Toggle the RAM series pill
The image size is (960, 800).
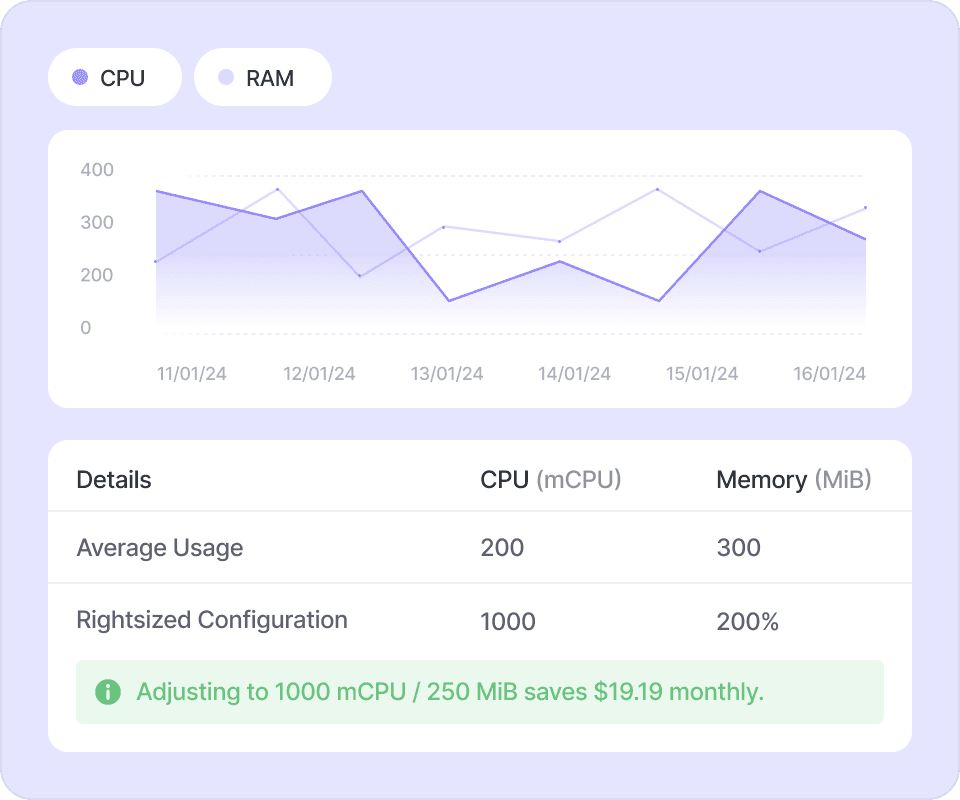tap(262, 77)
